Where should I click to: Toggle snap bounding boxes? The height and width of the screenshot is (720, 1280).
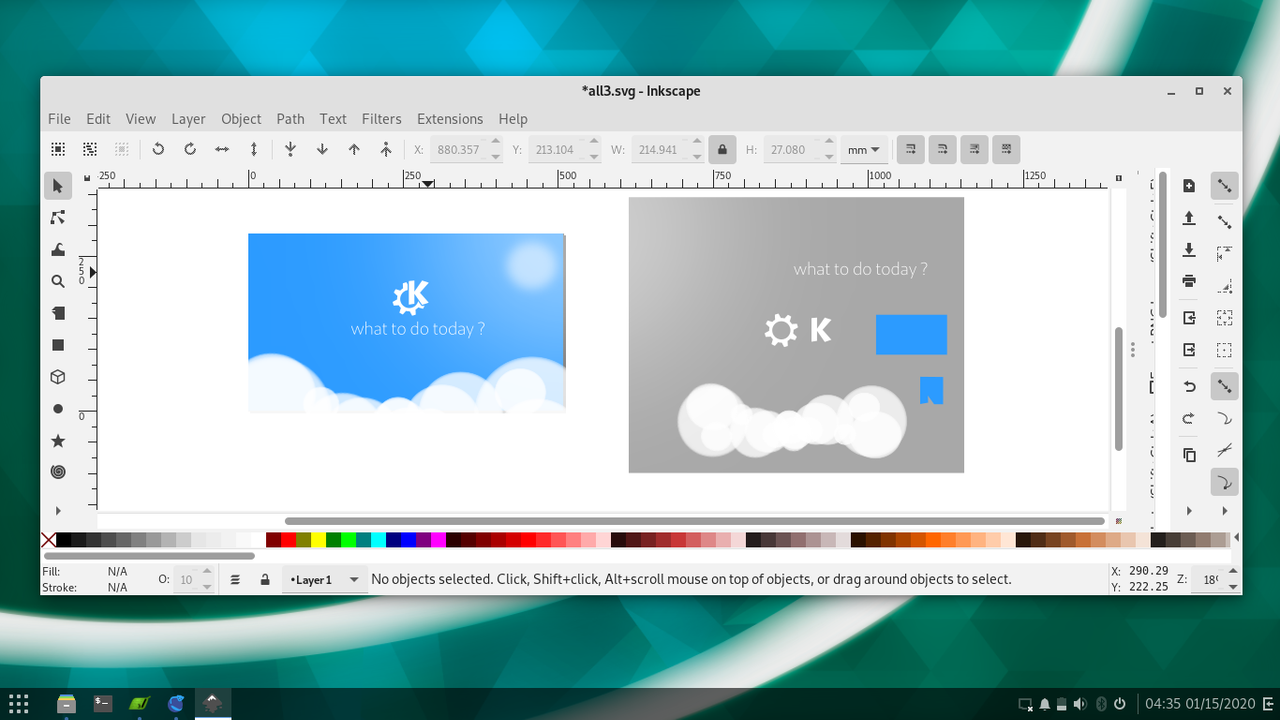[1224, 222]
